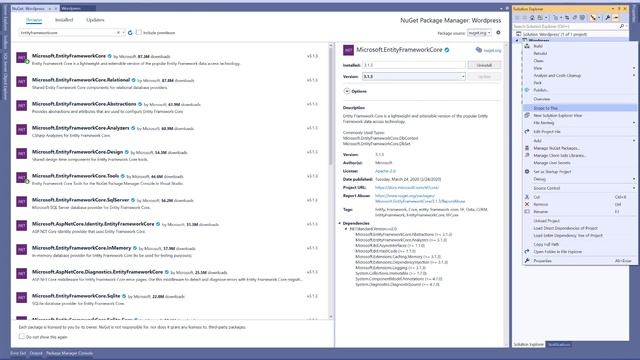Click the Cut scissors icon in context menu
This screenshot has height=360, width=640.
pos(527,197)
